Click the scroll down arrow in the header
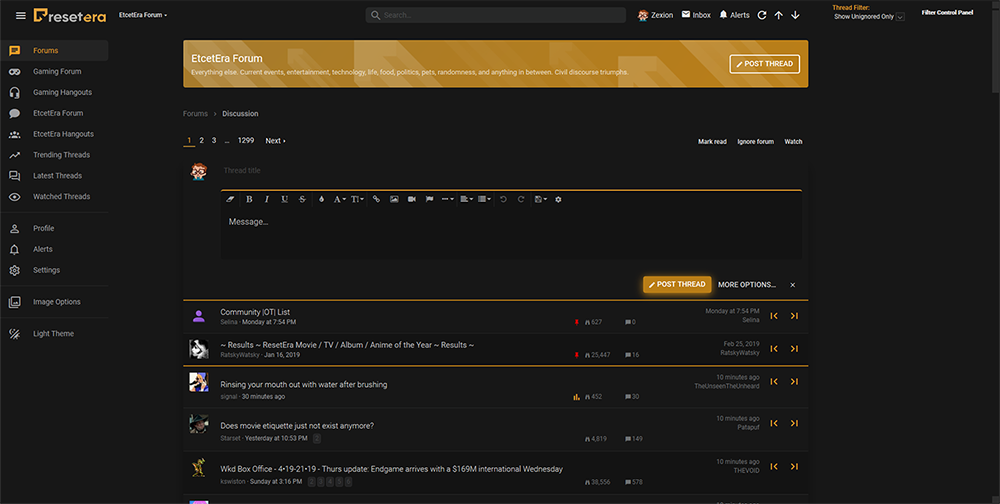Viewport: 1000px width, 504px height. [795, 15]
